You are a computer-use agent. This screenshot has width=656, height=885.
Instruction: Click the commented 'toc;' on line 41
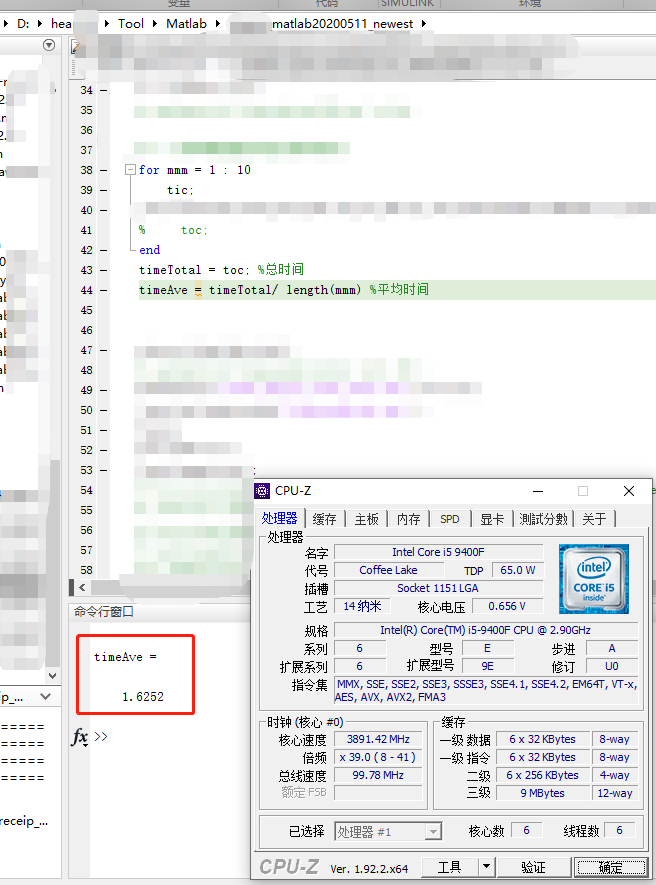[194, 230]
